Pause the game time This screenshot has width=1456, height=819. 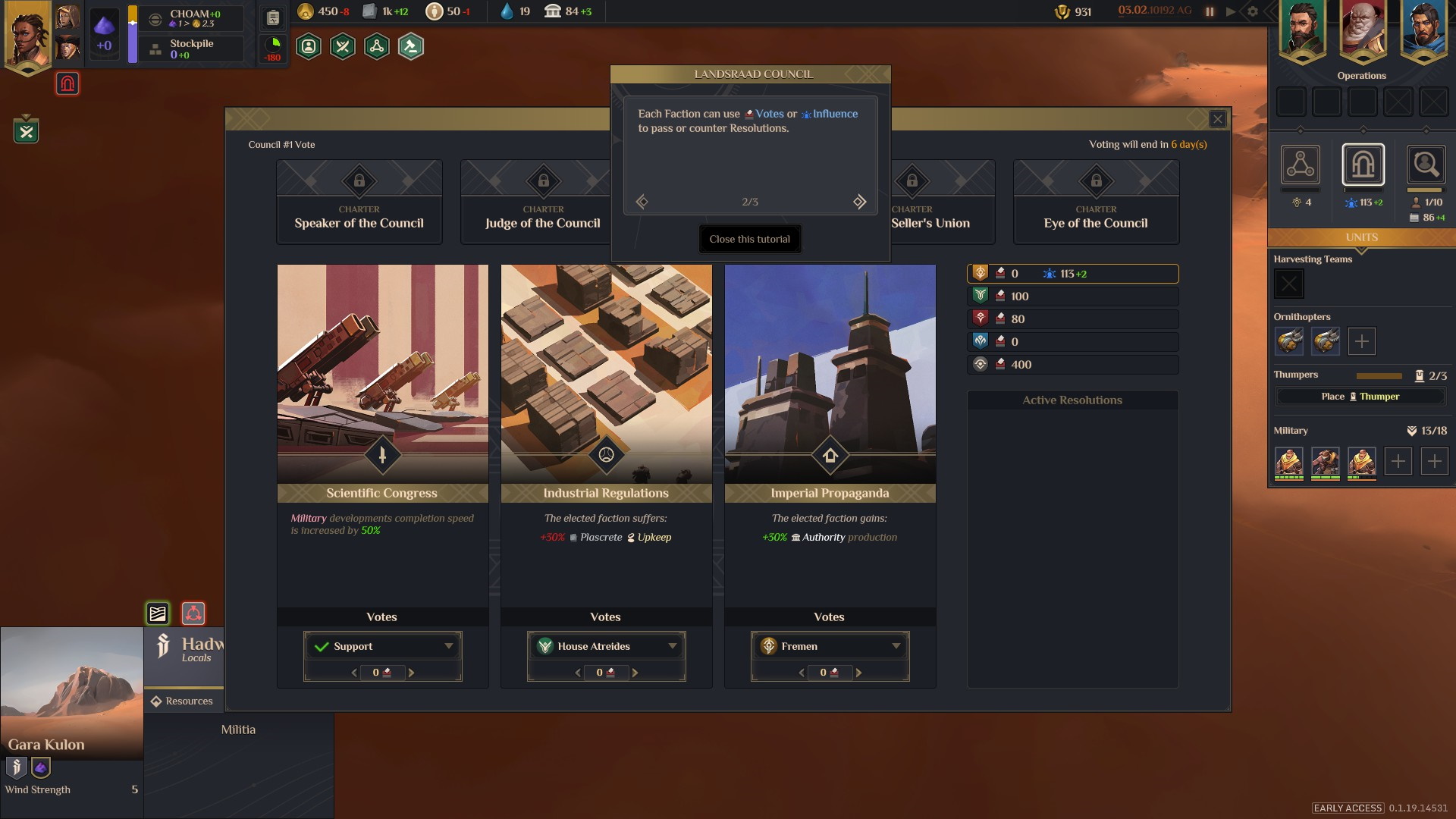tap(1210, 11)
